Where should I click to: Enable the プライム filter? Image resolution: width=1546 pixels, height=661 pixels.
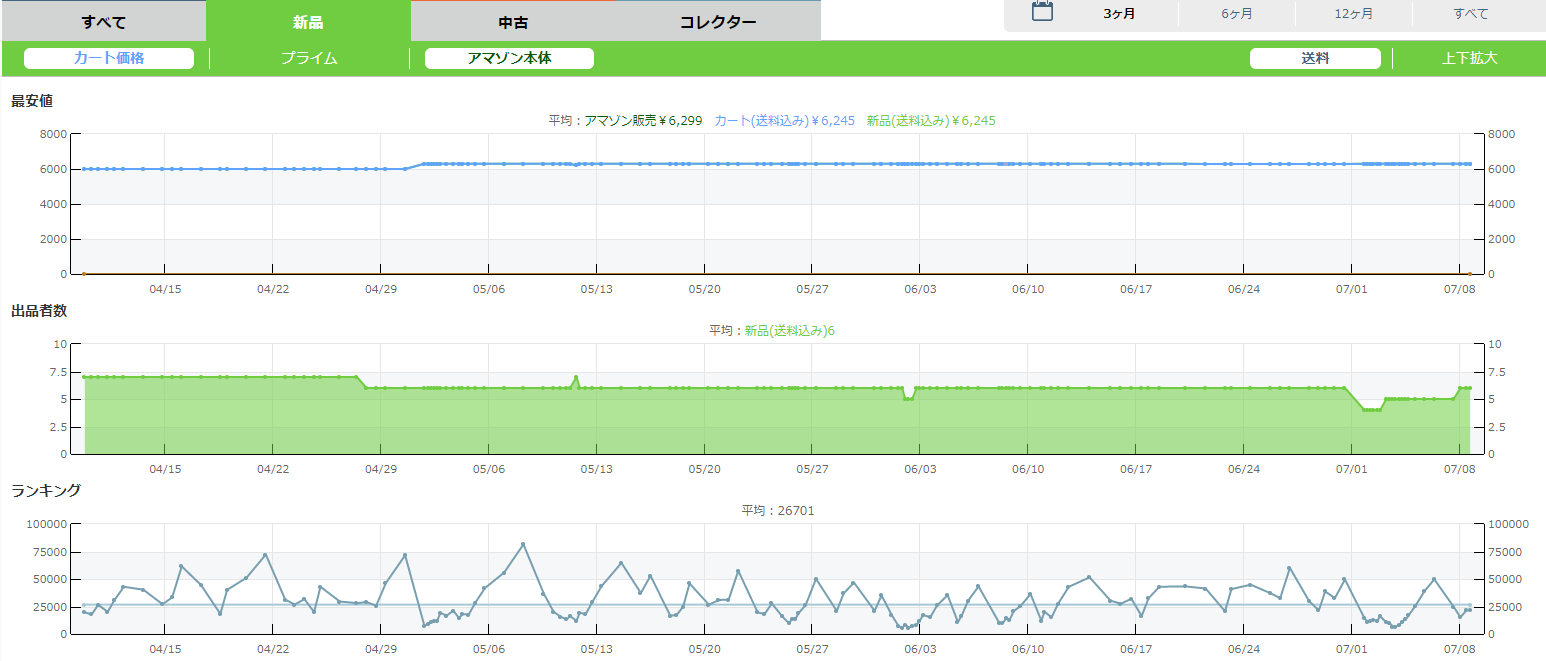(x=309, y=58)
